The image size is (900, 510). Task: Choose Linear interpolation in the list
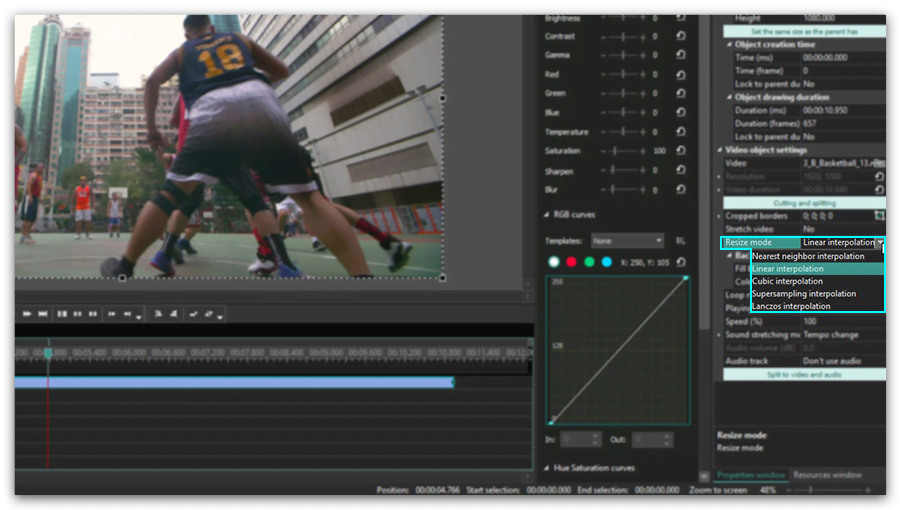817,268
